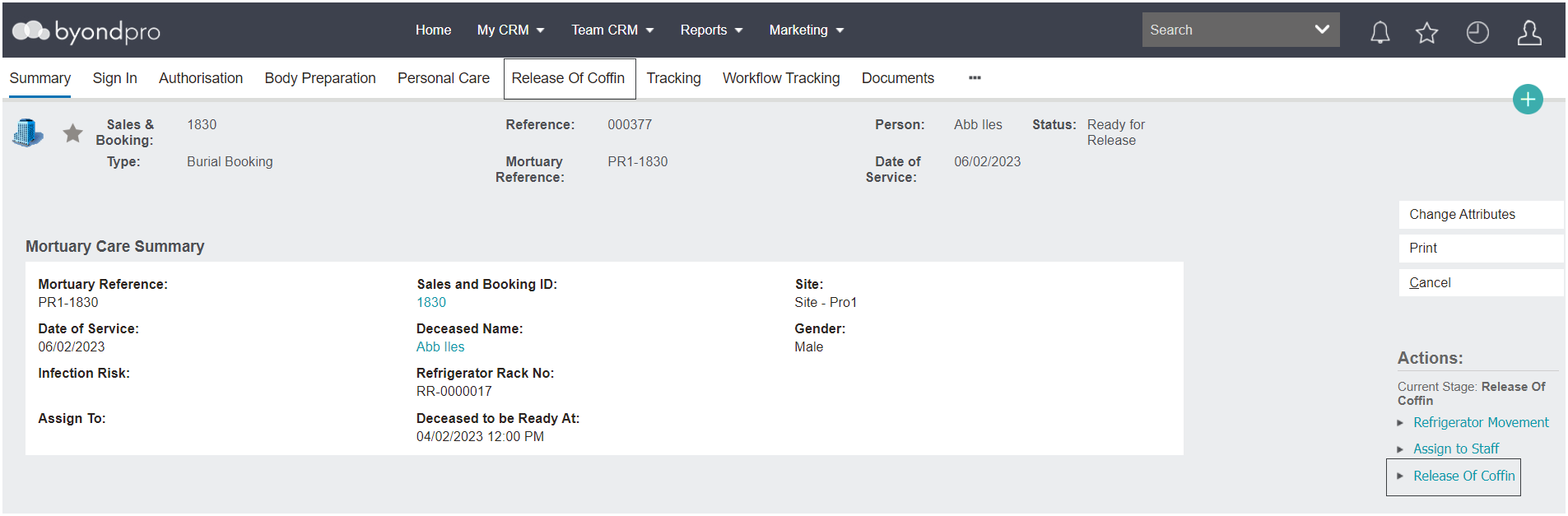Click the 04/02/2023 12:00 PM ready time
Image resolution: width=1568 pixels, height=516 pixels.
click(480, 436)
